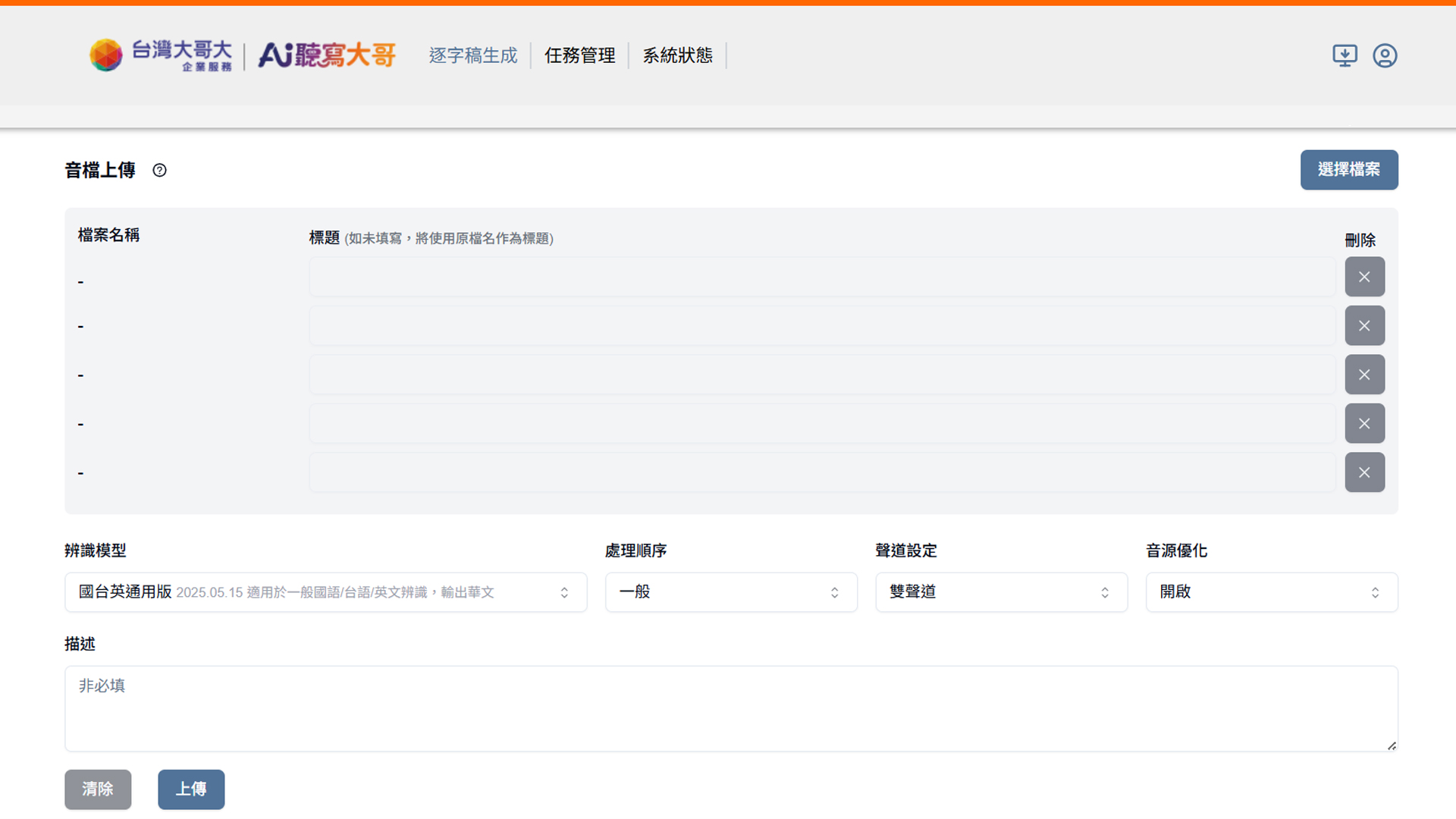The width and height of the screenshot is (1456, 819).
Task: Remove the fourth file row using X
Action: coord(1364,424)
